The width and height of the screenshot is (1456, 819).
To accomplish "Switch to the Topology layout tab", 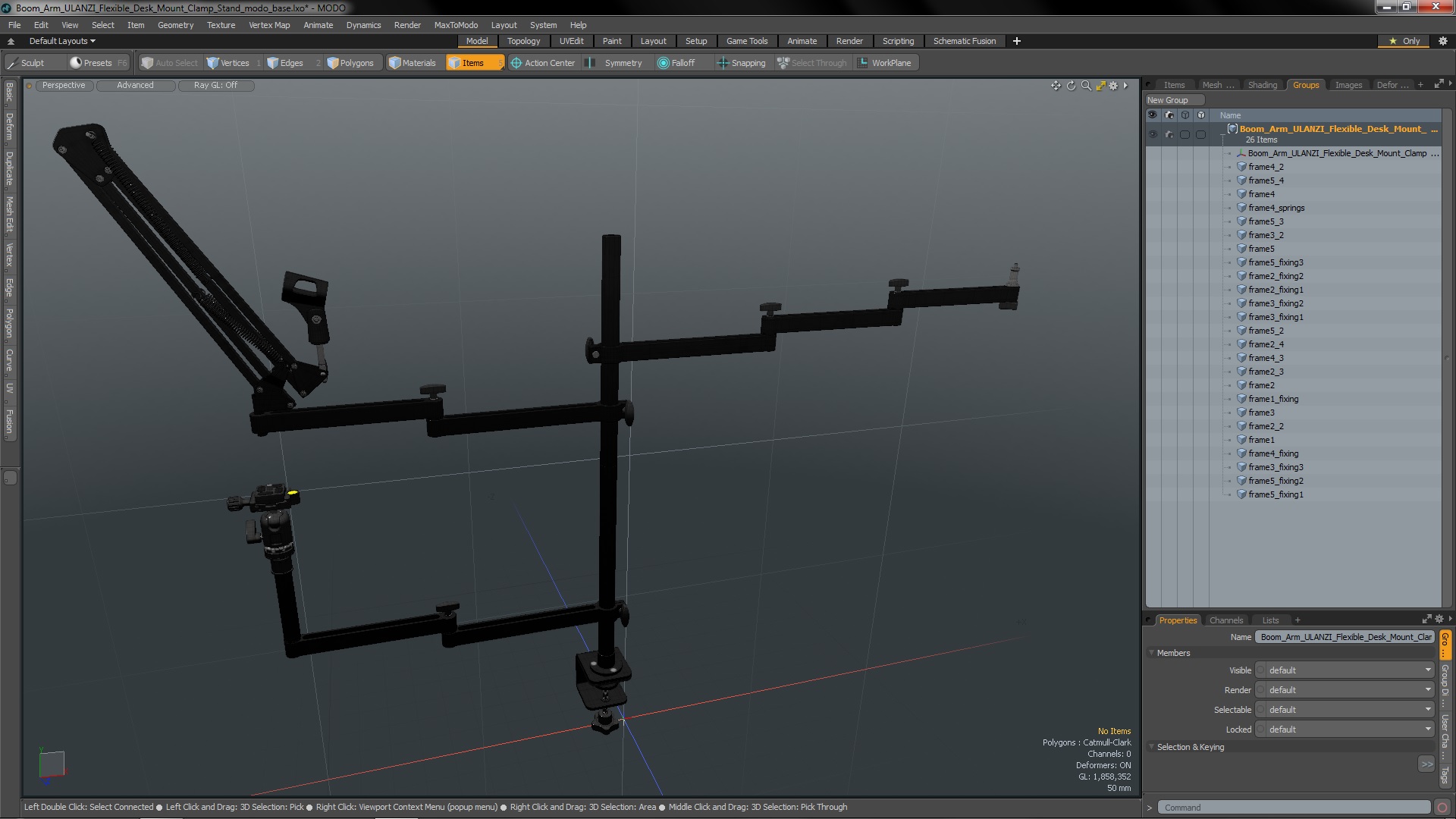I will [523, 41].
